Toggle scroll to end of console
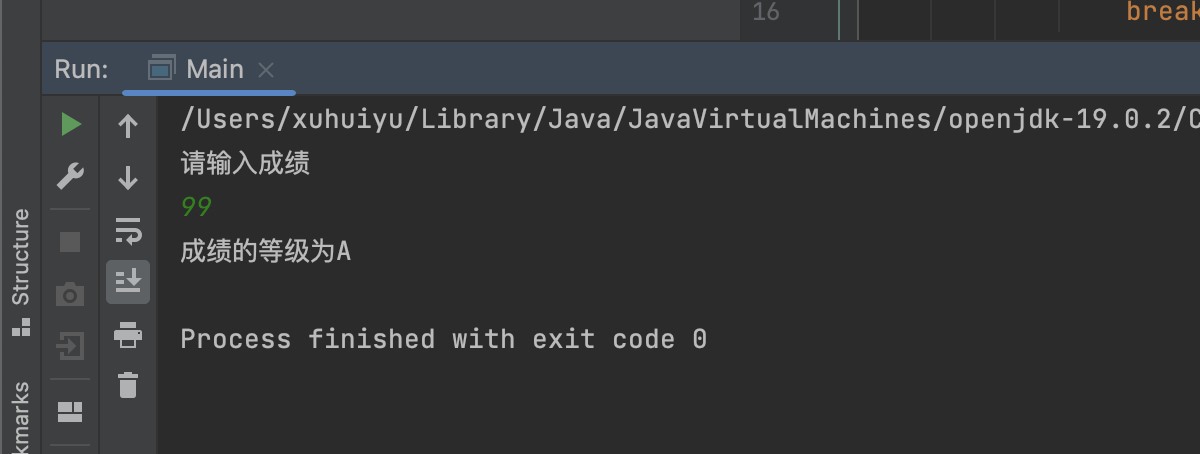Viewport: 1200px width, 454px height. tap(128, 282)
